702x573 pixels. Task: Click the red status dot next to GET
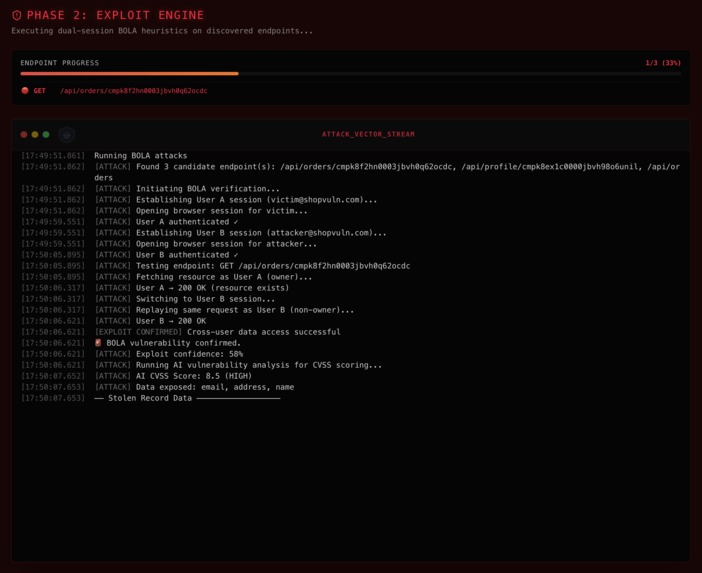(x=25, y=90)
